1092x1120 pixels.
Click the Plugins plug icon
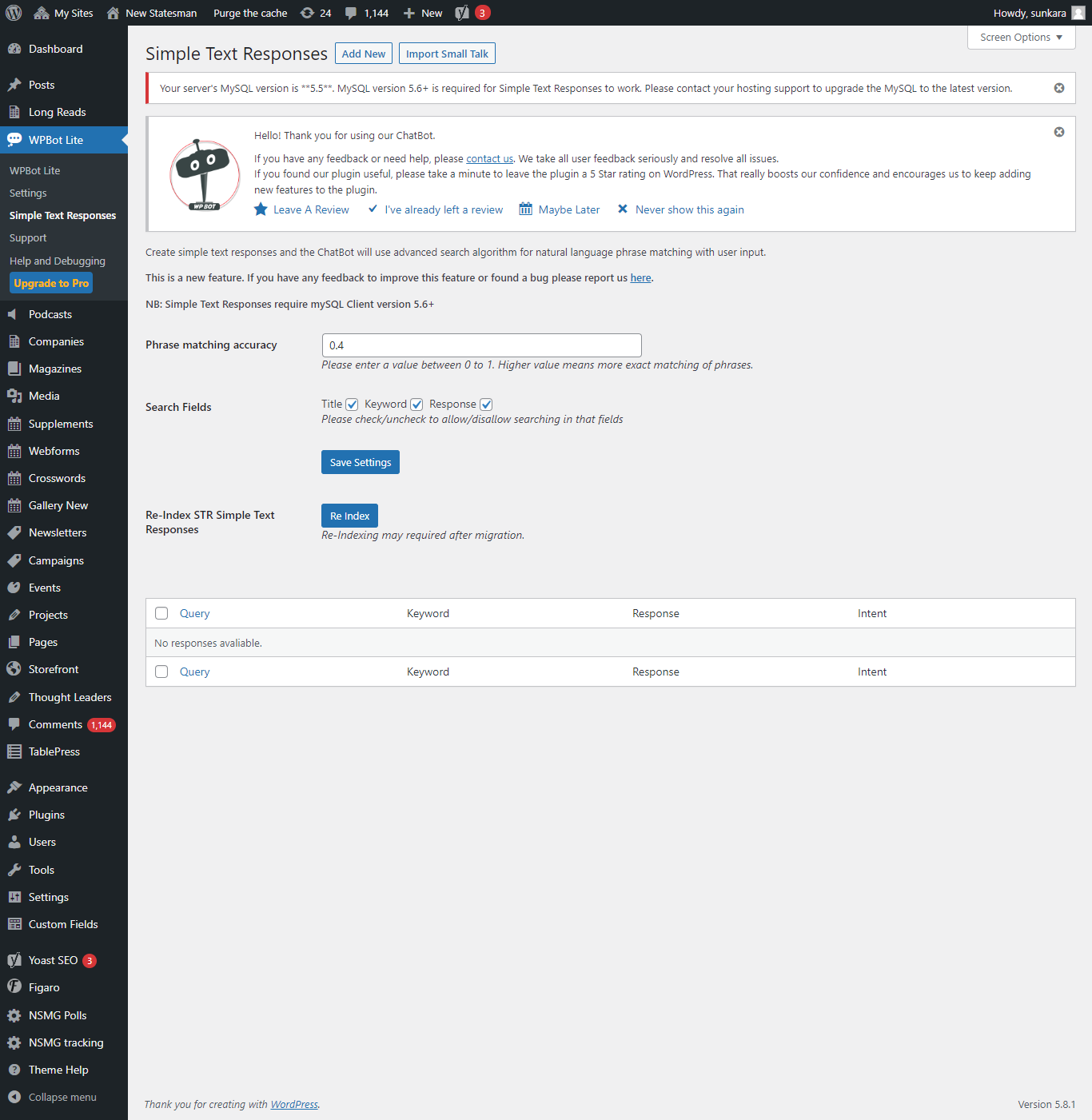point(14,815)
